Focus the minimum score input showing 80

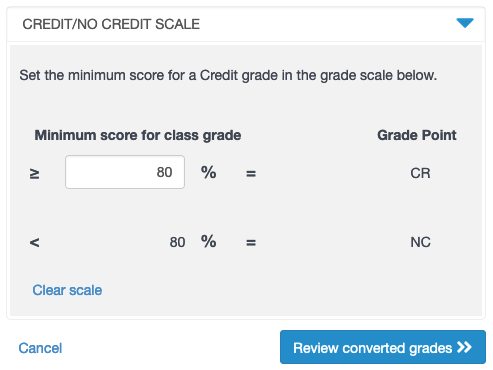coord(125,172)
